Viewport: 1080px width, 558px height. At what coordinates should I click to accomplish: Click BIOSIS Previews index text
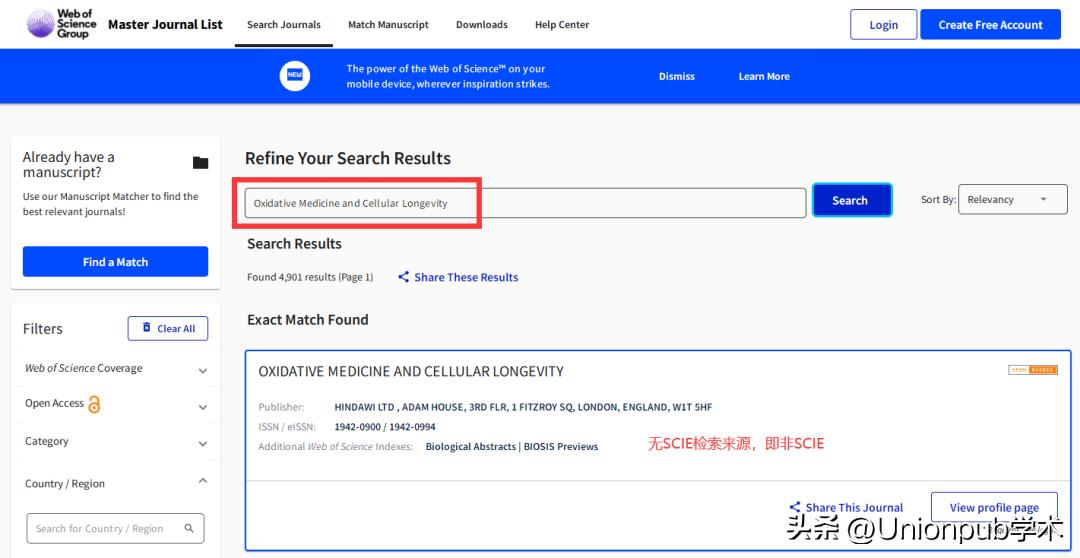point(561,446)
